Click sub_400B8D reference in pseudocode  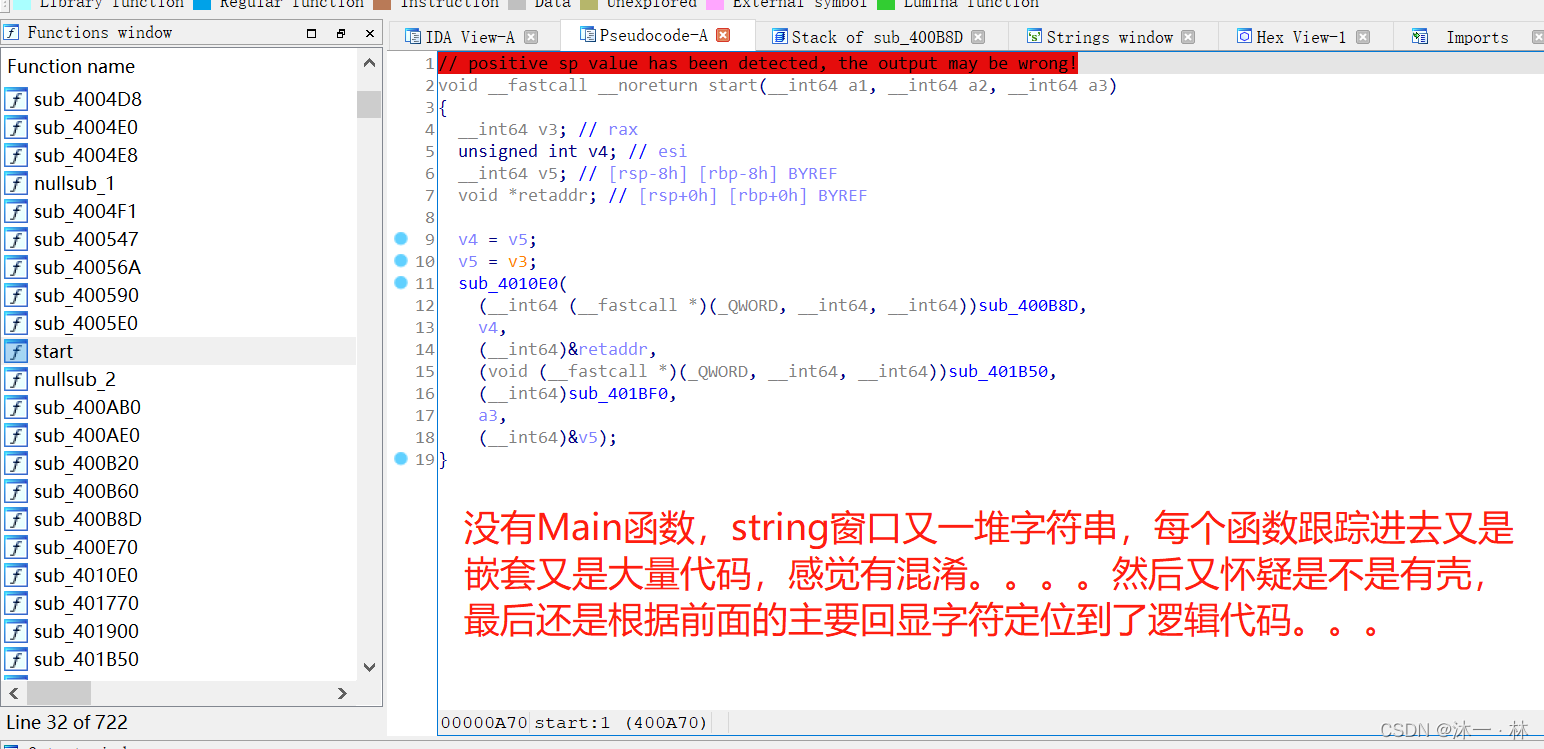[x=1028, y=305]
